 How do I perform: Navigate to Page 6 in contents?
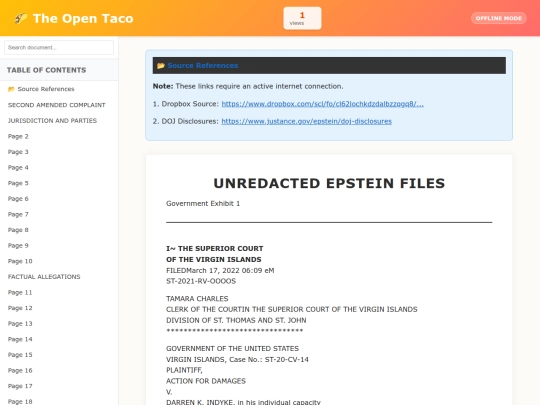tap(18, 199)
